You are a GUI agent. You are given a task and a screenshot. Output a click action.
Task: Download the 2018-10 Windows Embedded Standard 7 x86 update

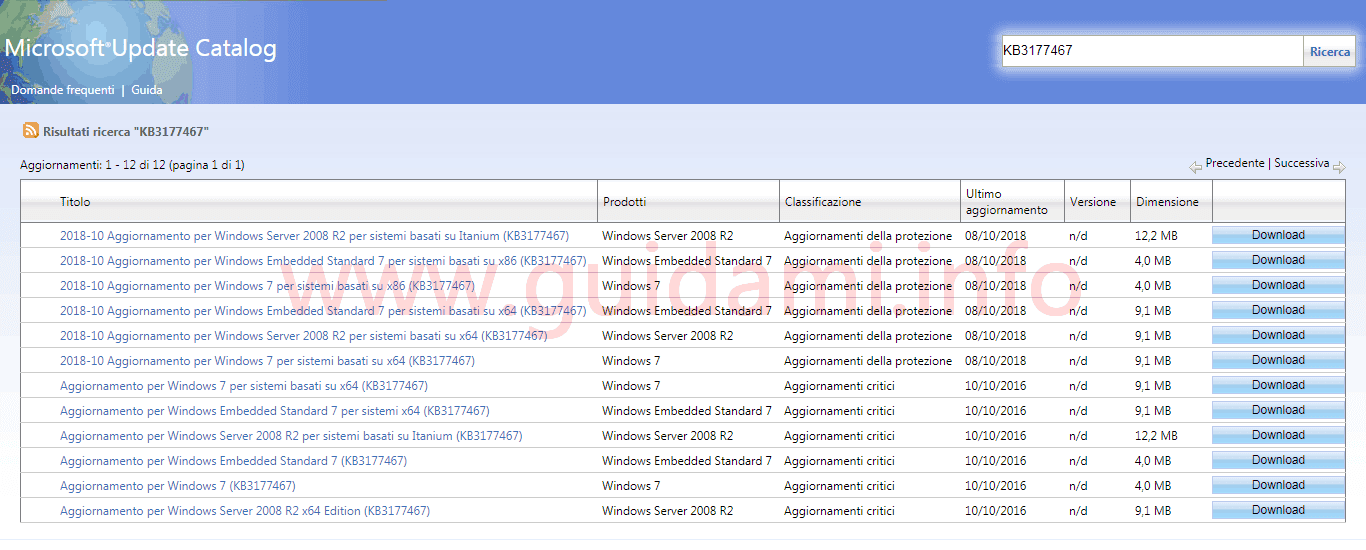(1278, 260)
